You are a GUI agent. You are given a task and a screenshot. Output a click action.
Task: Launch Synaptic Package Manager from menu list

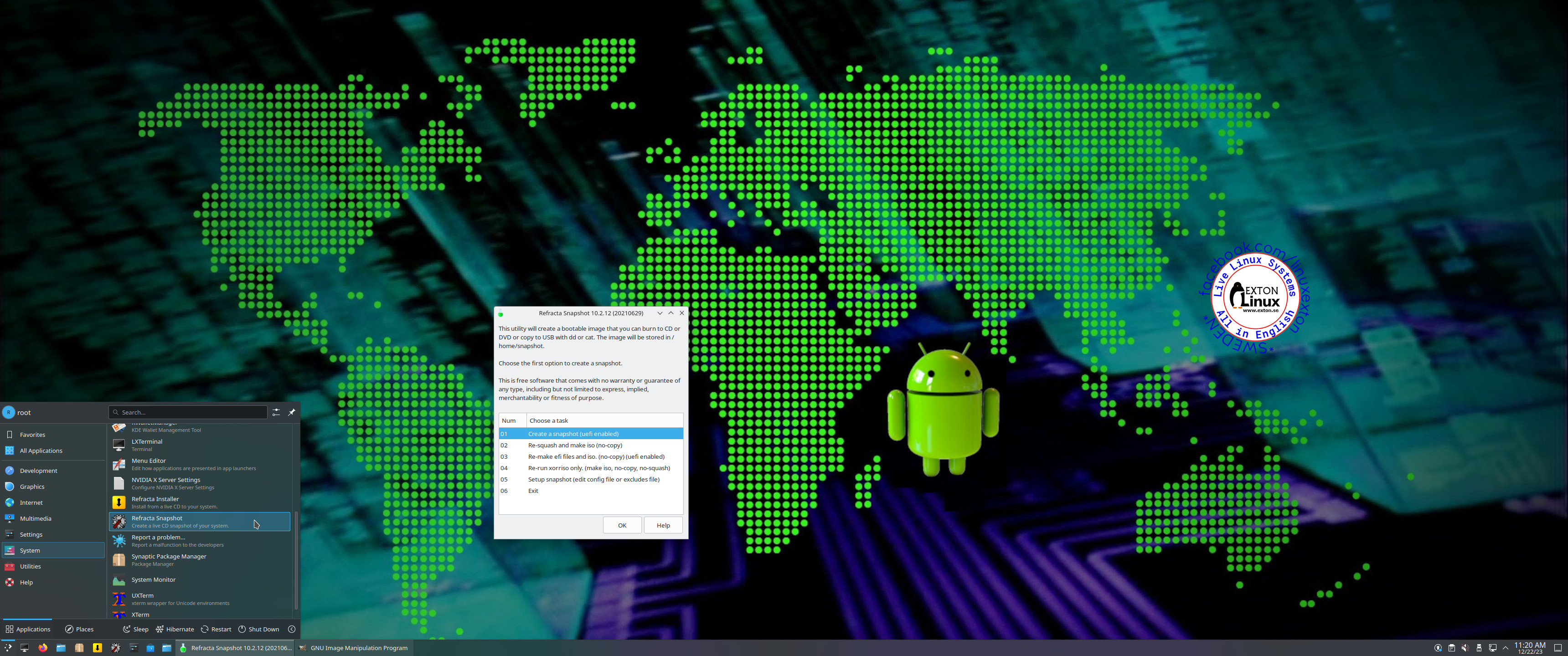coord(200,560)
